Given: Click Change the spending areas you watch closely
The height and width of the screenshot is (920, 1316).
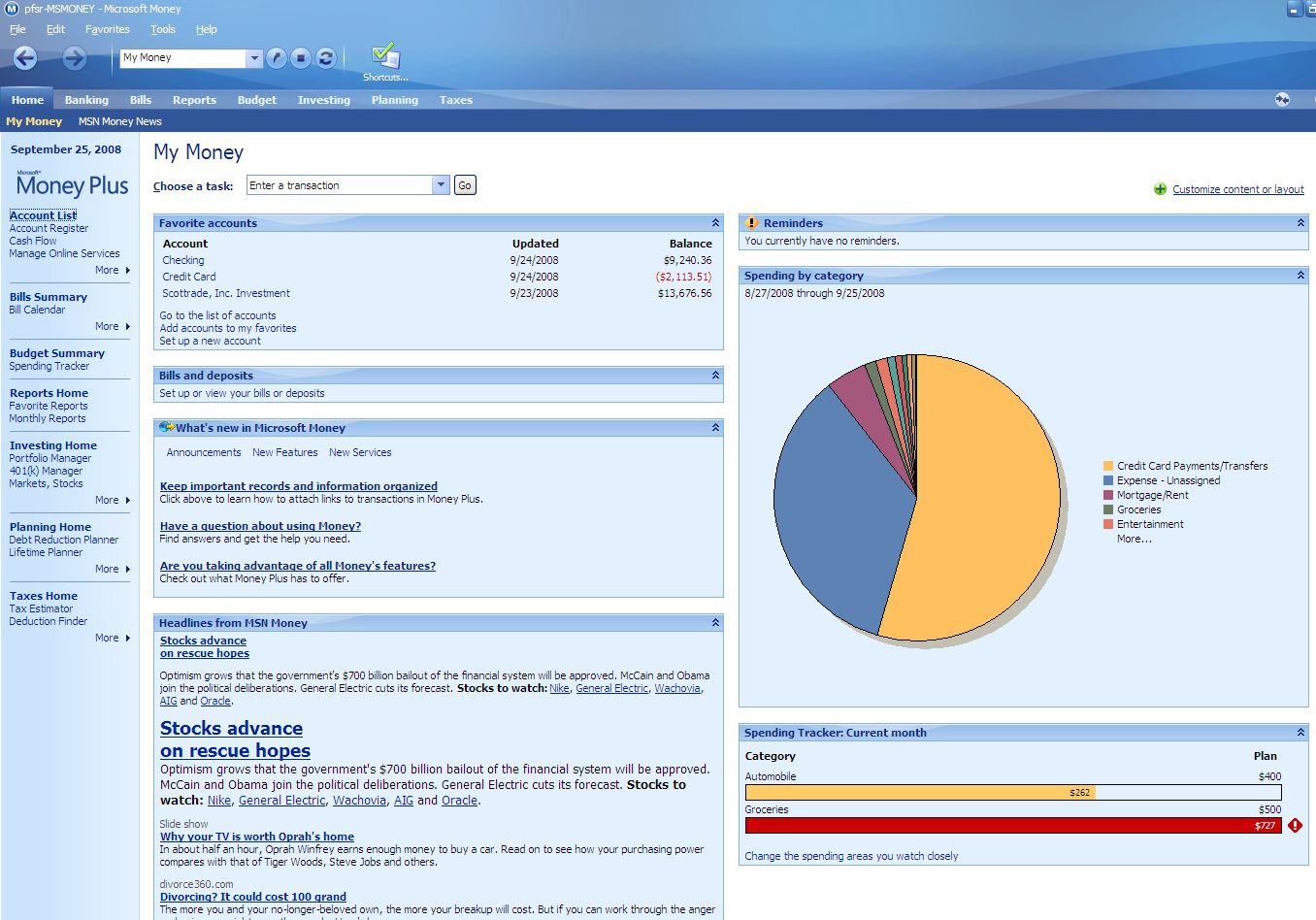Looking at the screenshot, I should tap(851, 856).
